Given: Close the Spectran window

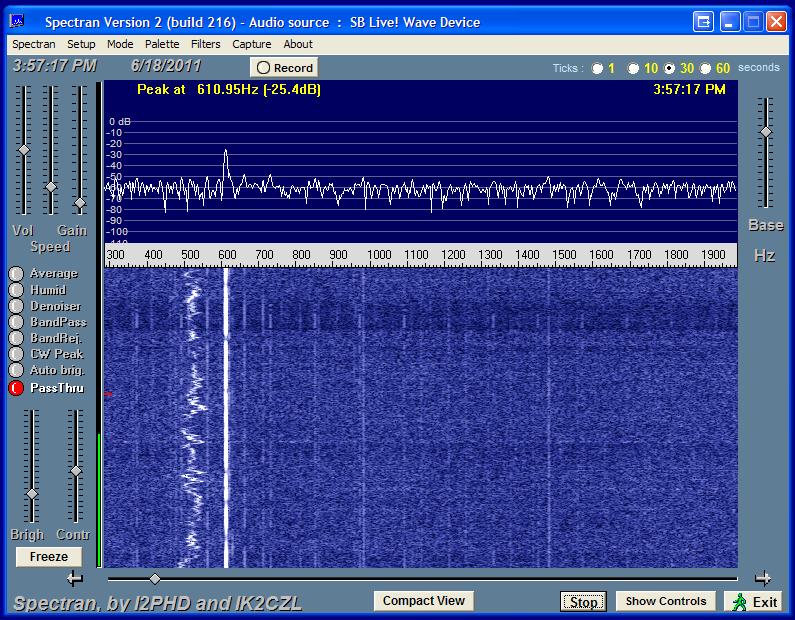Looking at the screenshot, I should pos(776,22).
